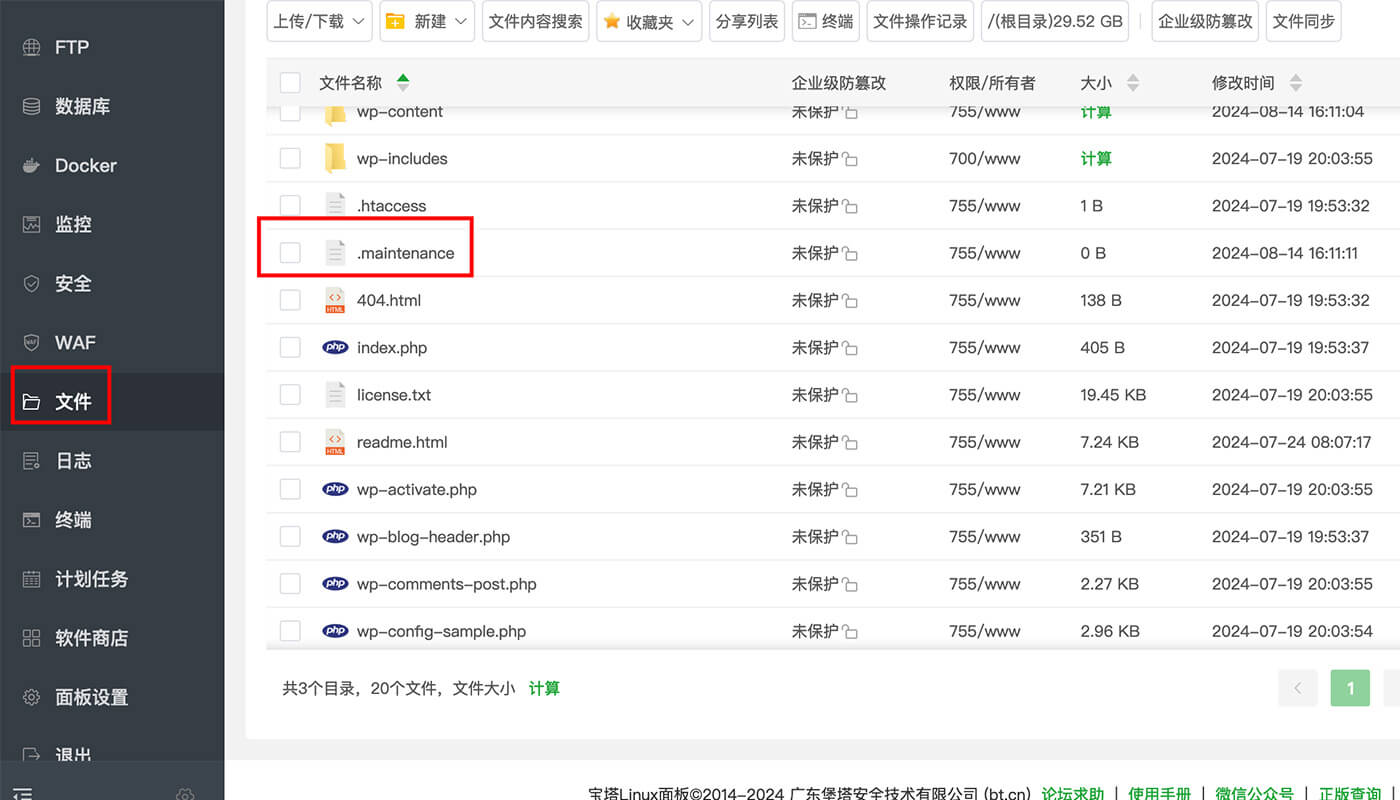Click the lock icon in the index.php row
The width and height of the screenshot is (1400, 800).
(850, 348)
